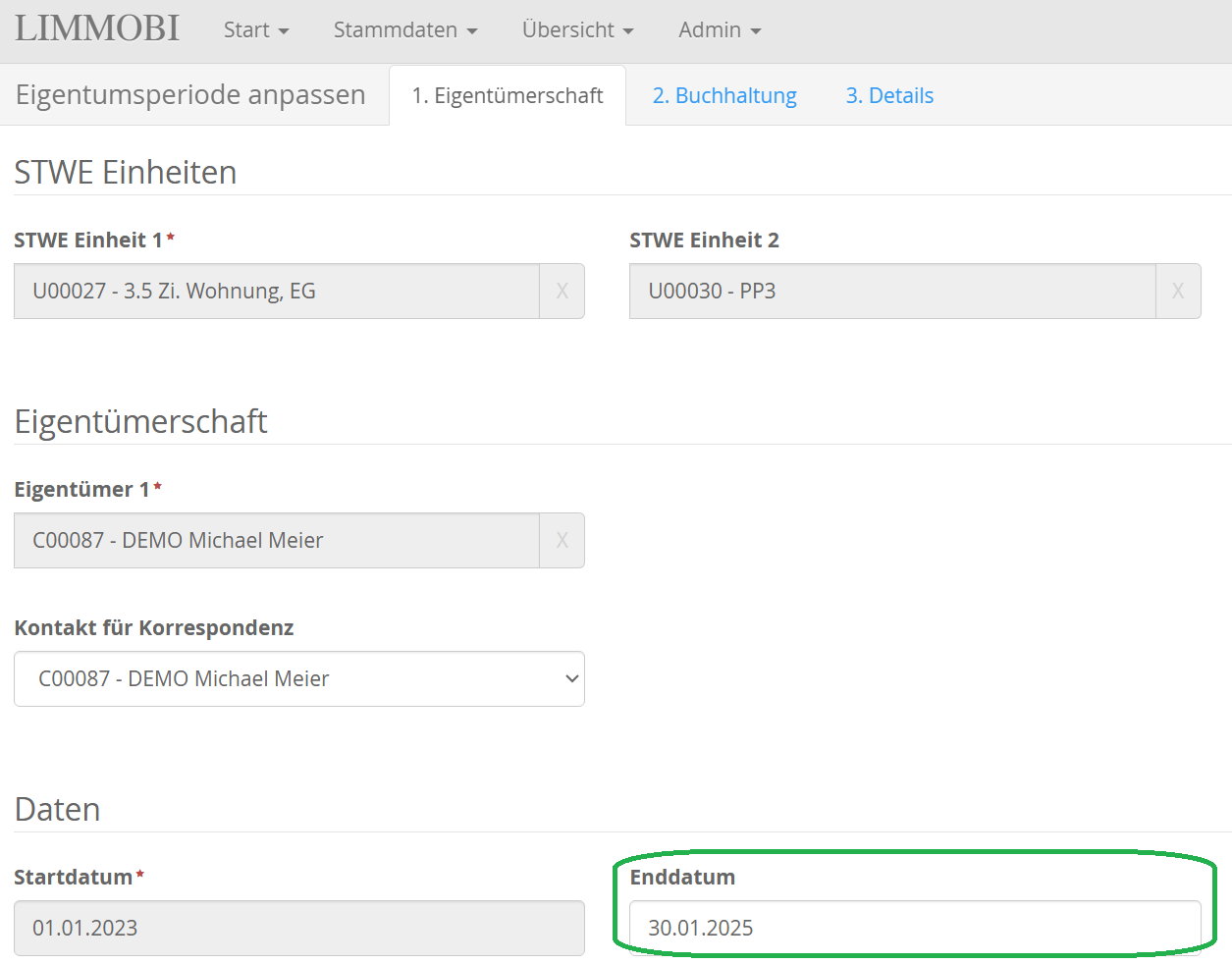Click the STWE Einheit 1 field
Viewport: 1232px width, 964px height.
pyautogui.click(x=276, y=292)
